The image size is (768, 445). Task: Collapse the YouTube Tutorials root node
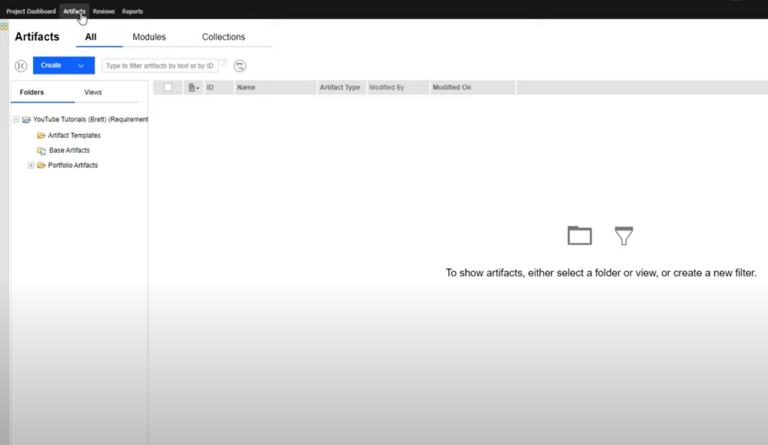tap(16, 119)
